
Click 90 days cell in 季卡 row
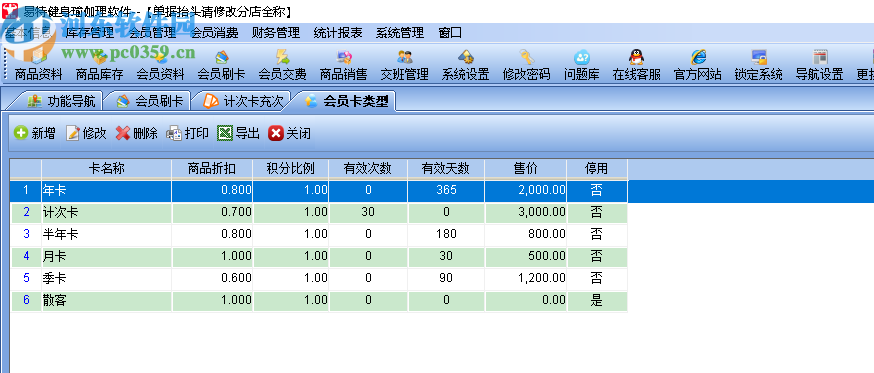click(x=446, y=278)
